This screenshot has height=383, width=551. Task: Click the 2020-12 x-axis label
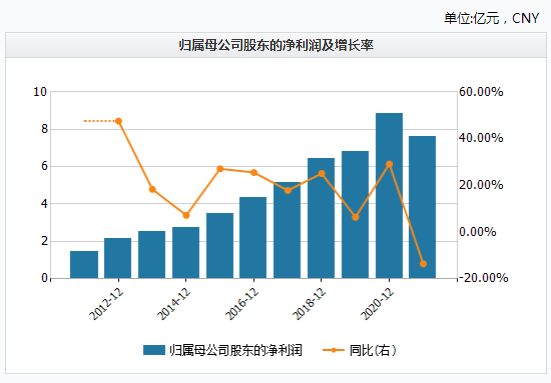click(378, 304)
